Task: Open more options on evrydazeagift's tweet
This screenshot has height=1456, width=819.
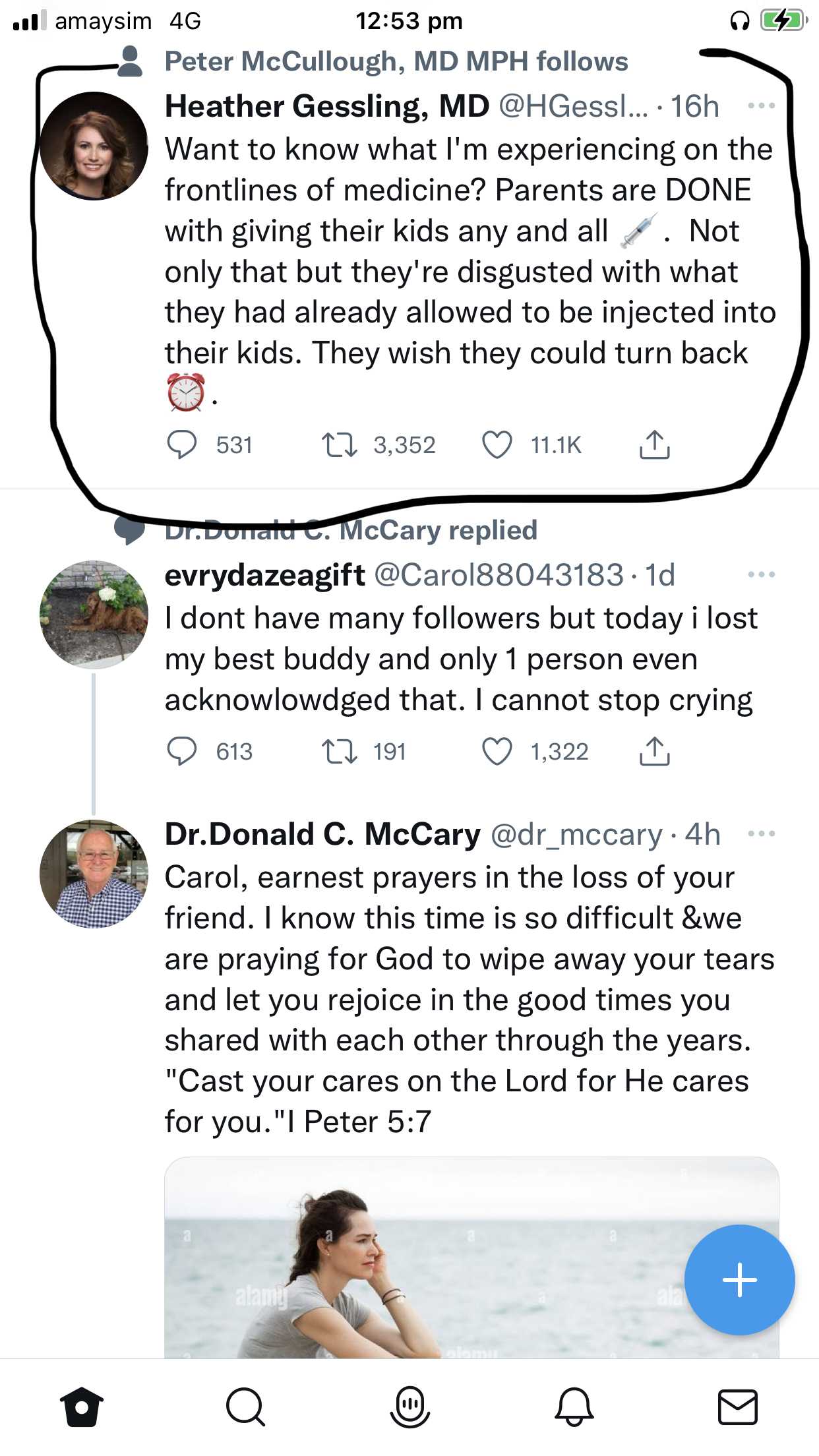Action: coord(761,575)
